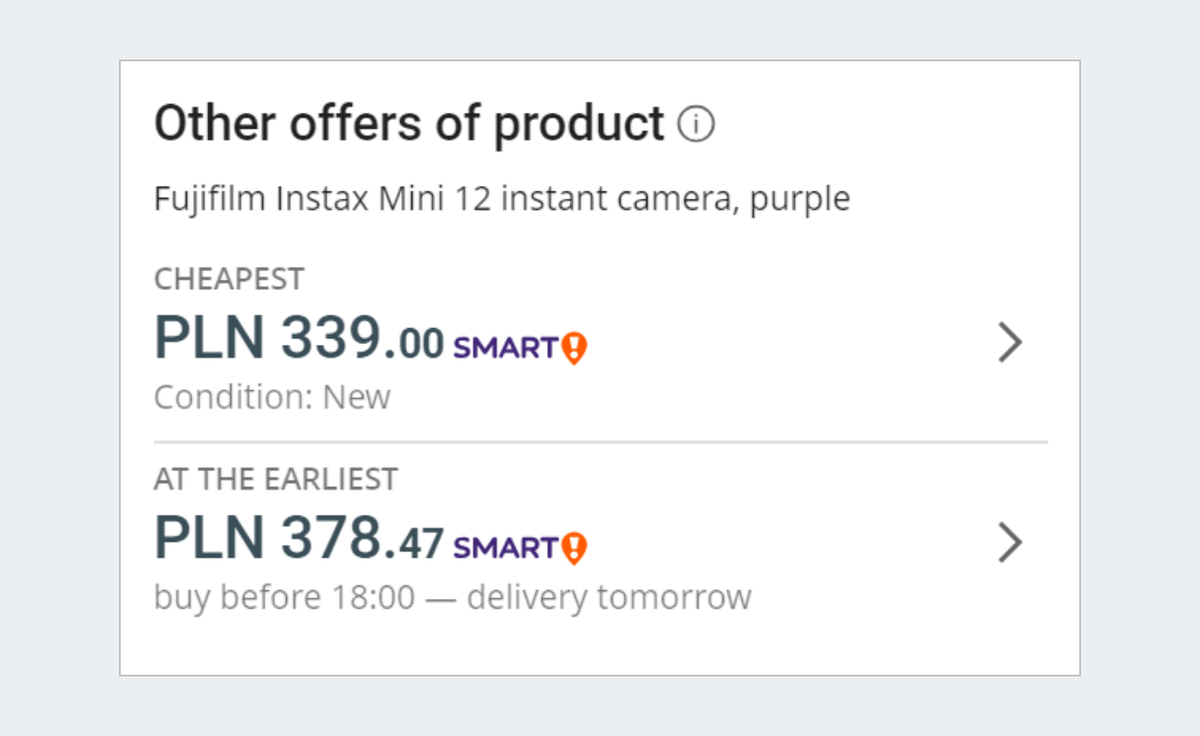The image size is (1200, 736).
Task: Click orange exclamation pin on the earliest offer
Action: point(574,548)
